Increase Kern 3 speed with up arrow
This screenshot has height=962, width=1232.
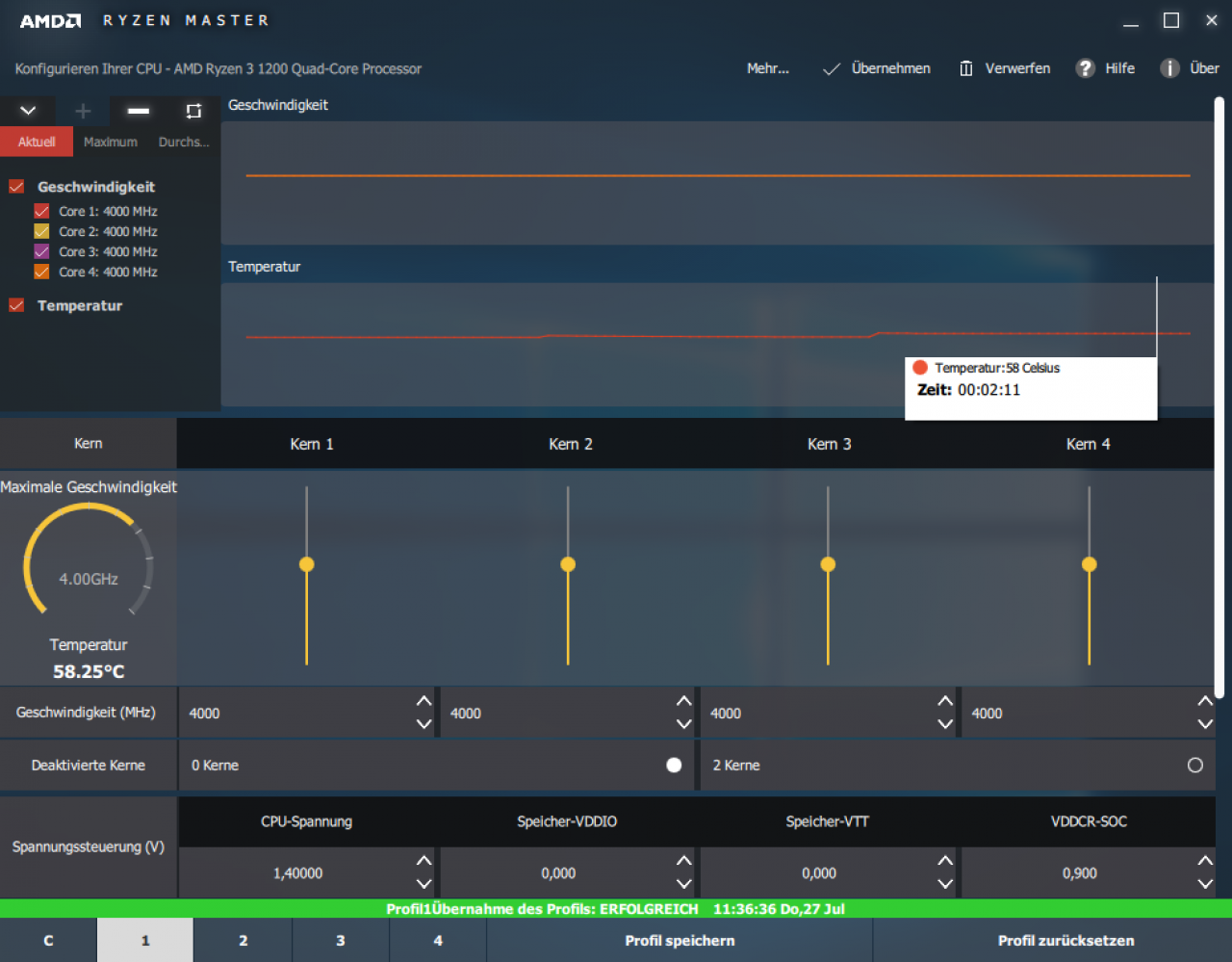(x=945, y=701)
